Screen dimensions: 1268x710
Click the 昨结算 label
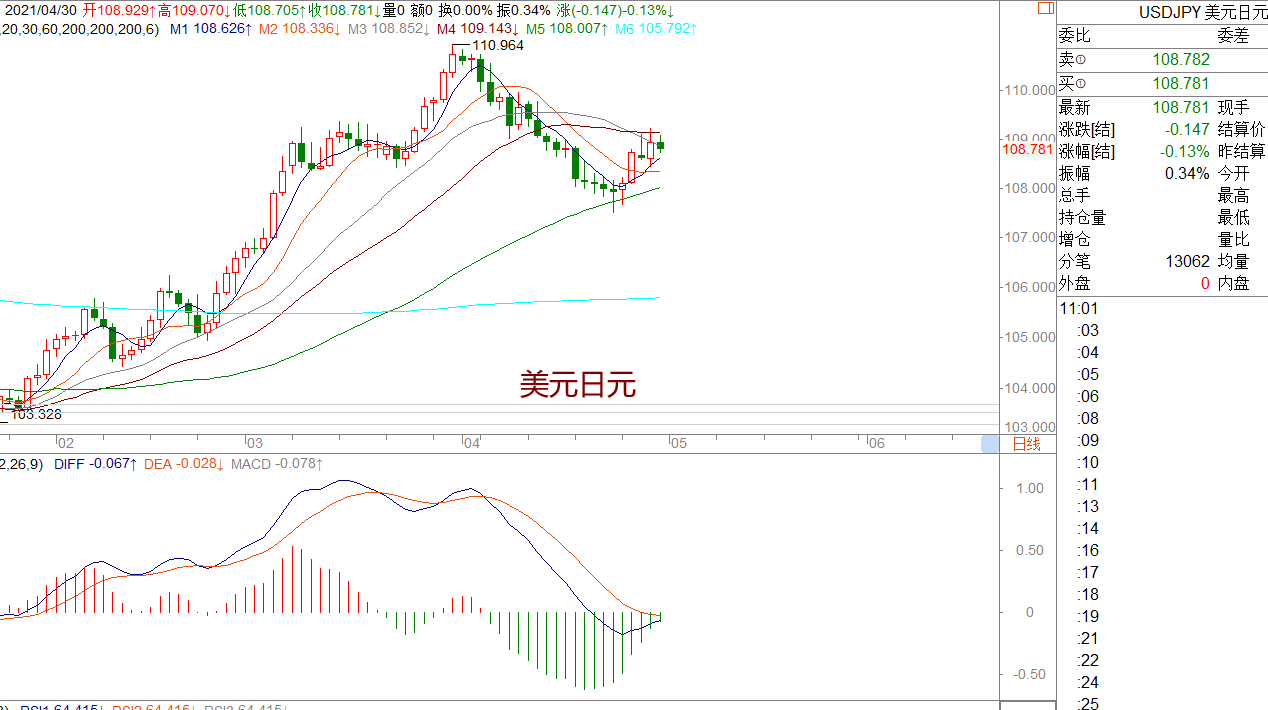[1242, 151]
